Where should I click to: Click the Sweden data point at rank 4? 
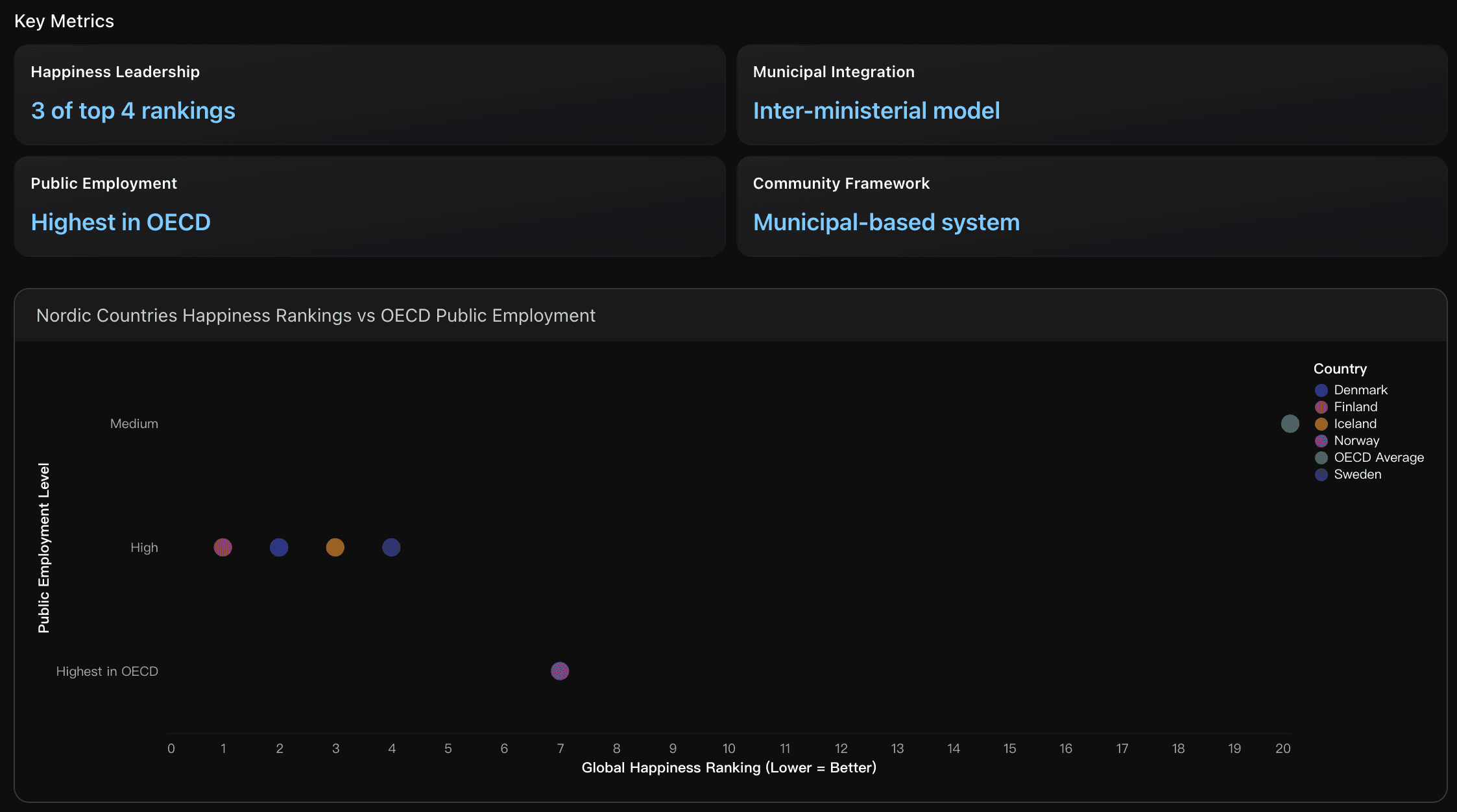tap(391, 547)
